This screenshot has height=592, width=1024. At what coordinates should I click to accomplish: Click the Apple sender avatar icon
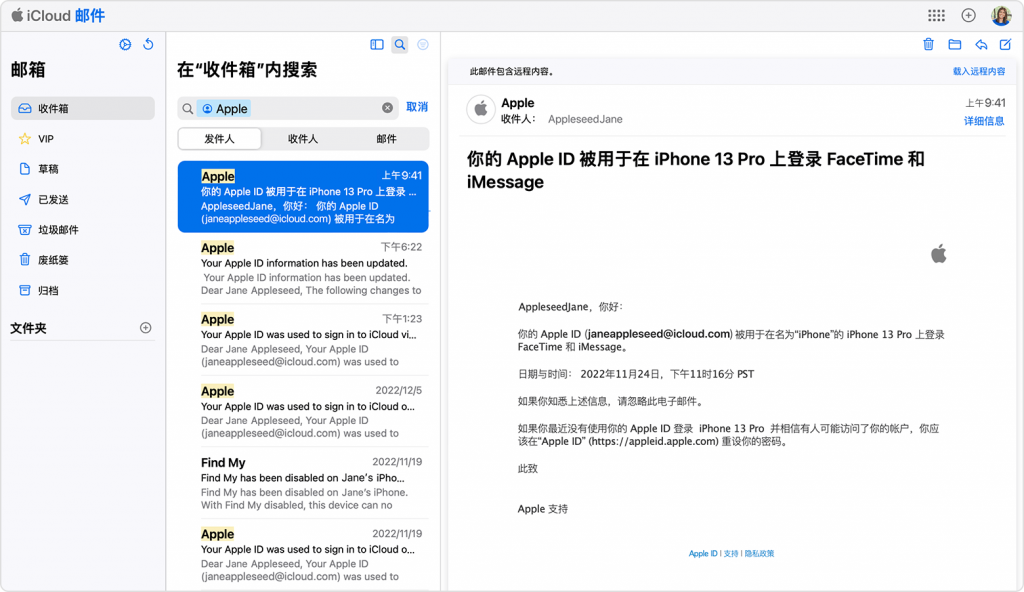[x=481, y=109]
